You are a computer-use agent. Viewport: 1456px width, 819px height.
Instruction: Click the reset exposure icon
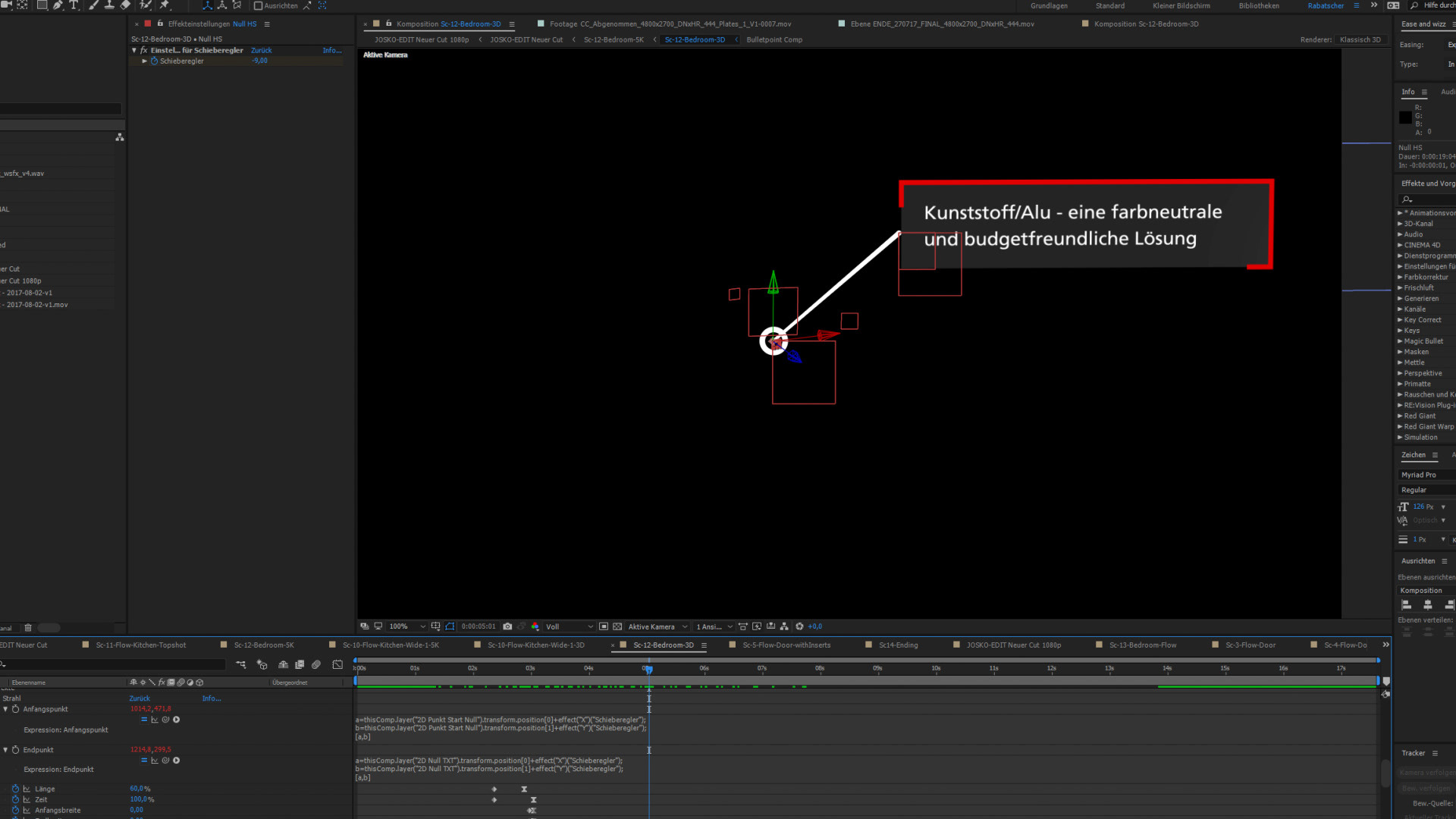799,626
